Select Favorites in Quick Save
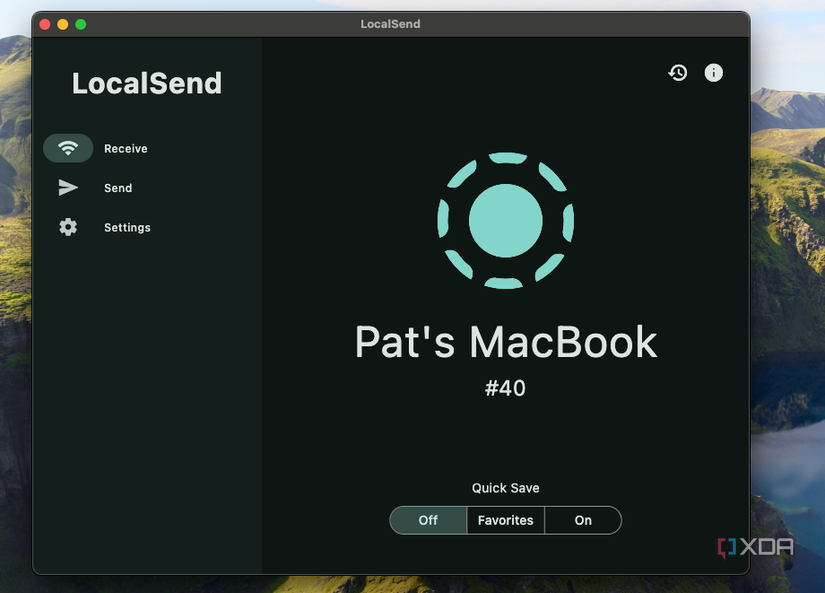This screenshot has height=593, width=825. click(505, 520)
